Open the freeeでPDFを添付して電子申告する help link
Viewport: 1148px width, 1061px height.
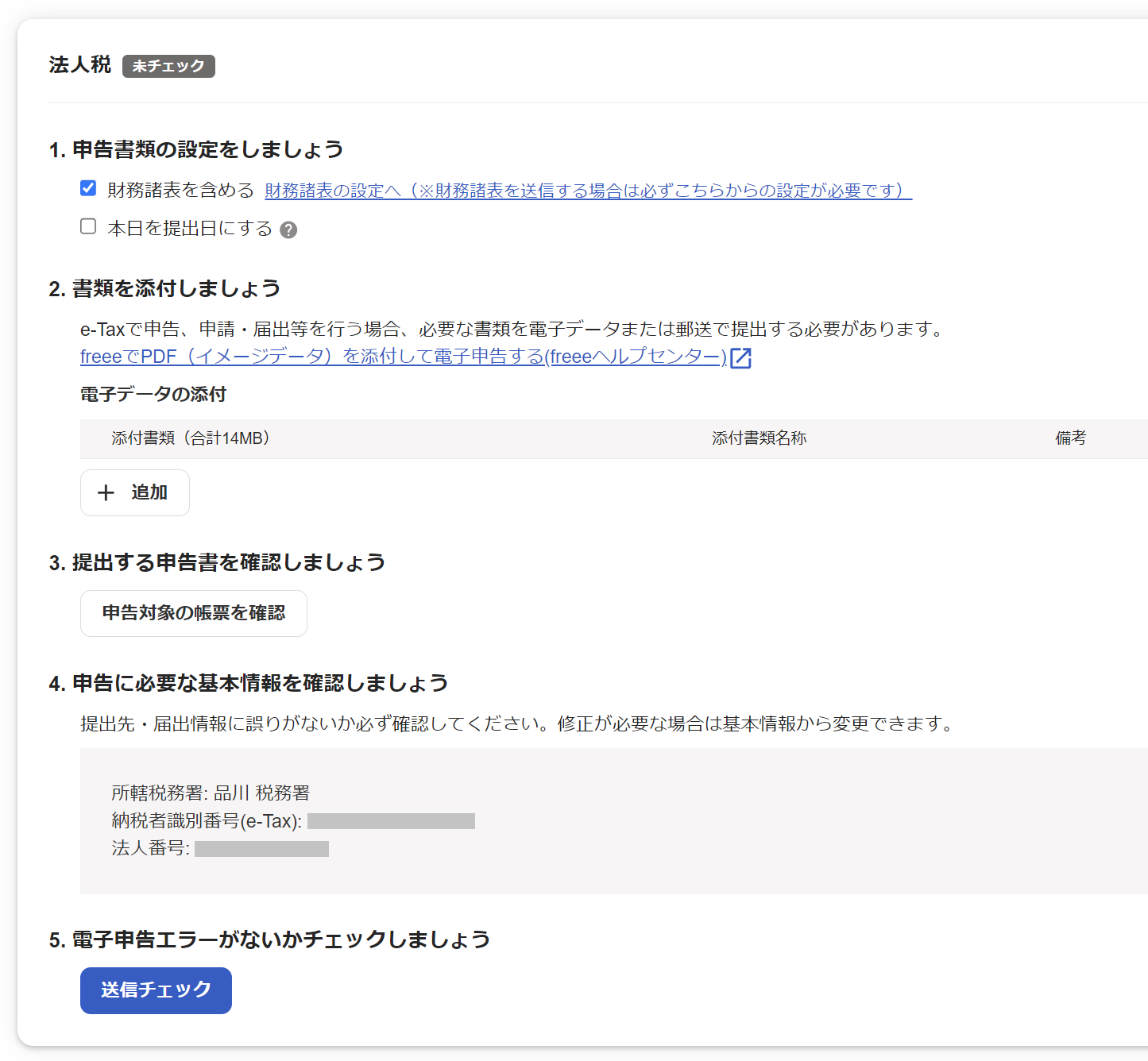pos(404,357)
